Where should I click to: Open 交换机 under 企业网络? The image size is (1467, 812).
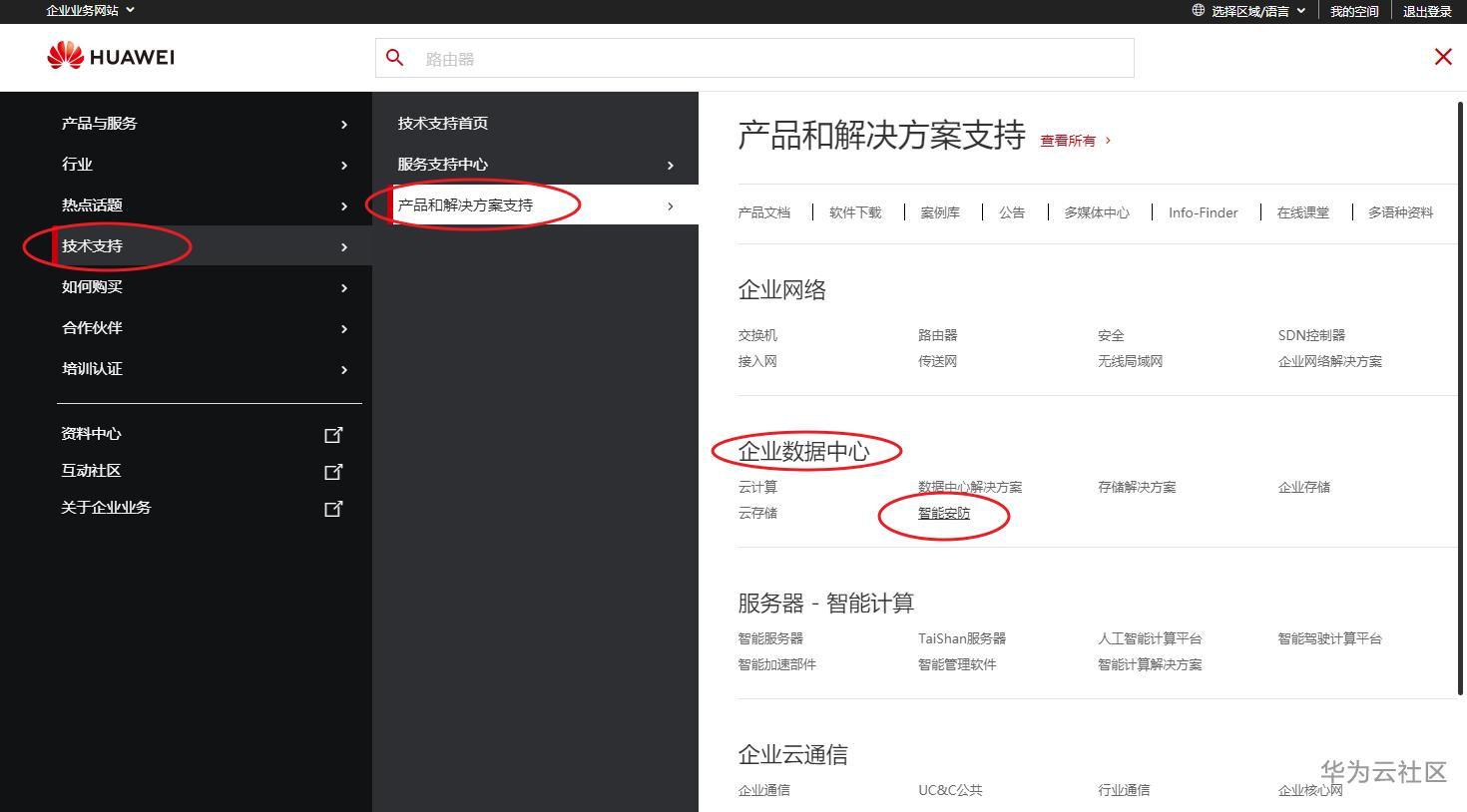757,335
